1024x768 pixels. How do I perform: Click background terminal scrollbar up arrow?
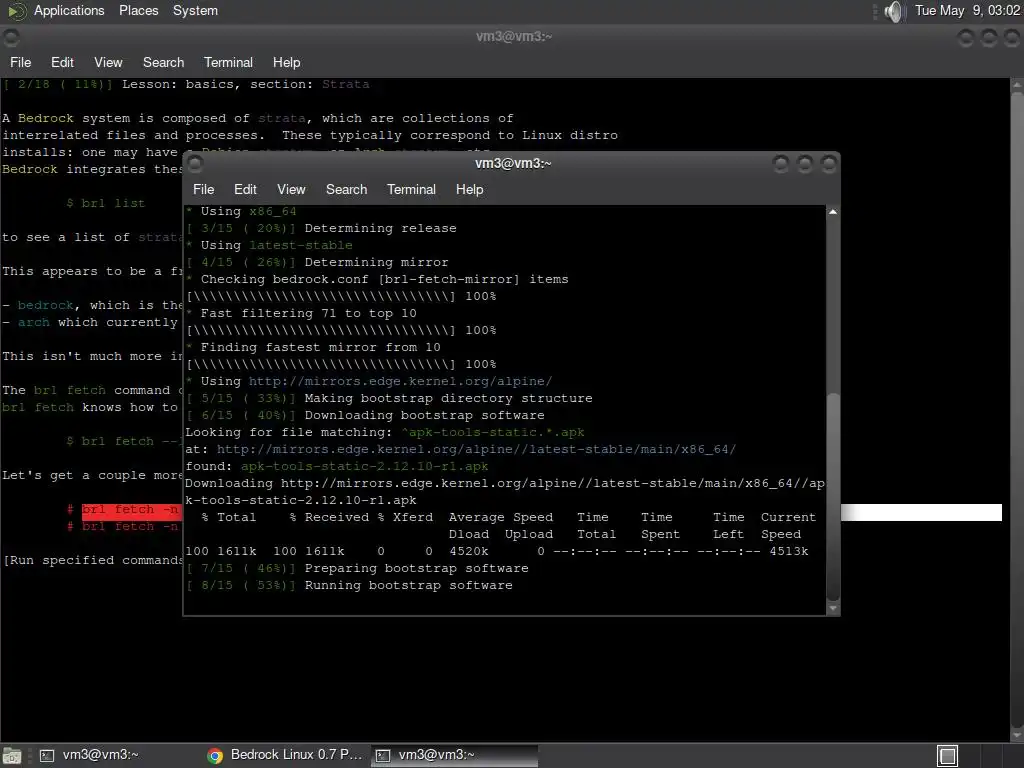[x=1017, y=85]
